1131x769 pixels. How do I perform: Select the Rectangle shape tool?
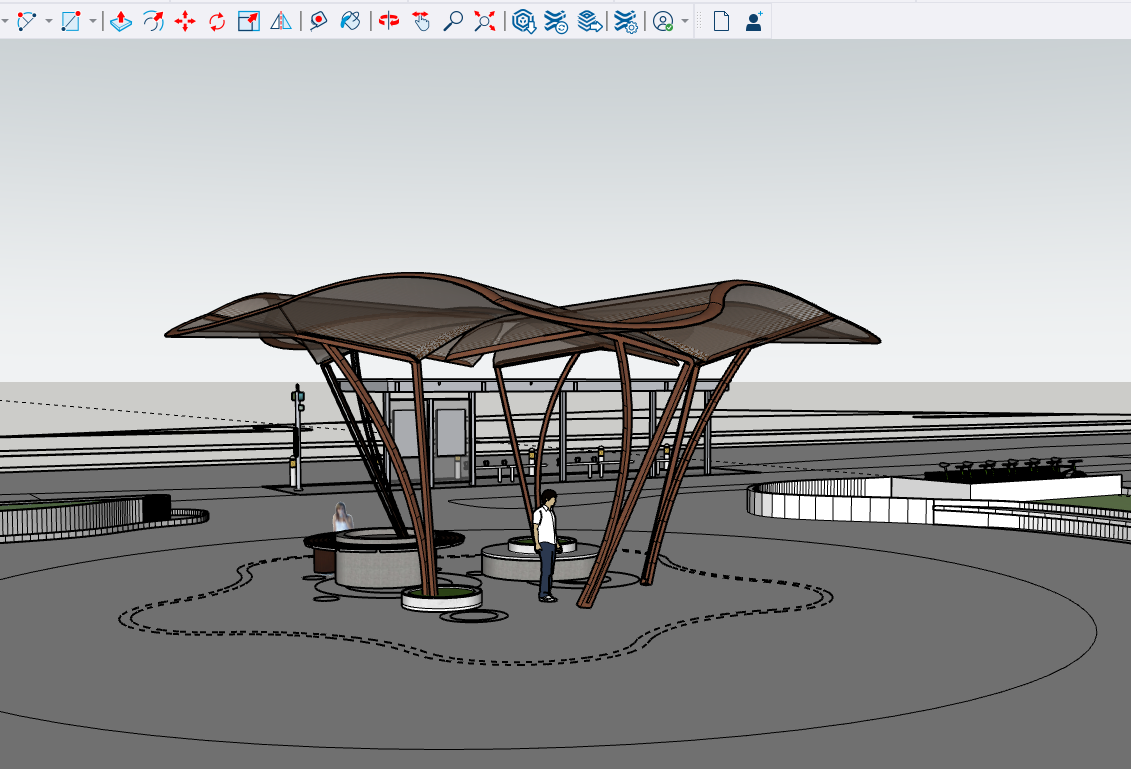coord(70,21)
